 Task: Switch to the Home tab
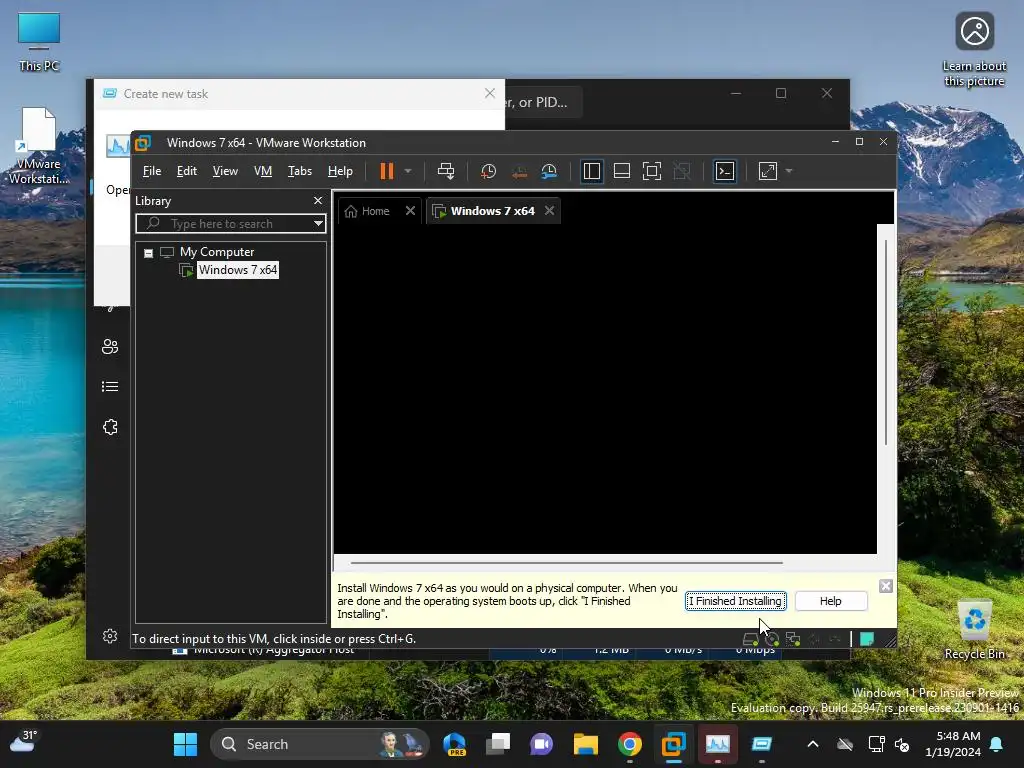[x=368, y=211]
